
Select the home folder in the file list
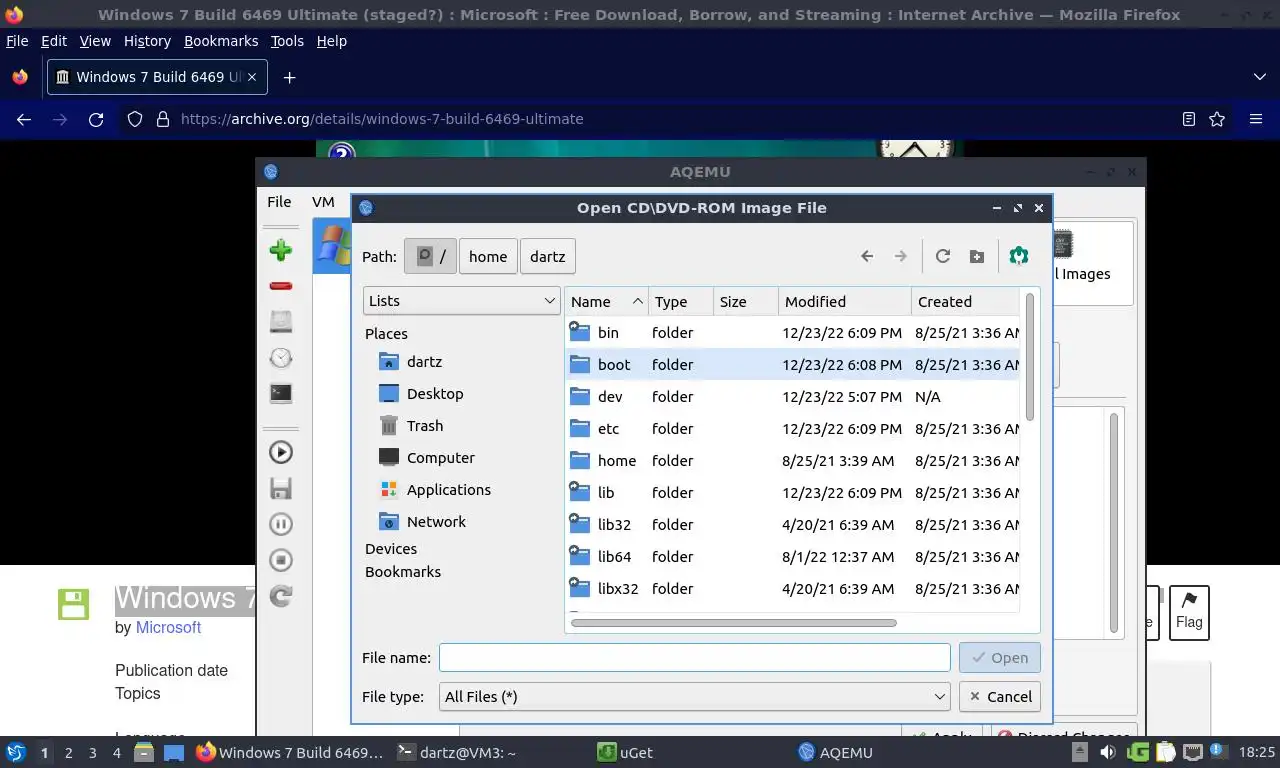pos(792,460)
